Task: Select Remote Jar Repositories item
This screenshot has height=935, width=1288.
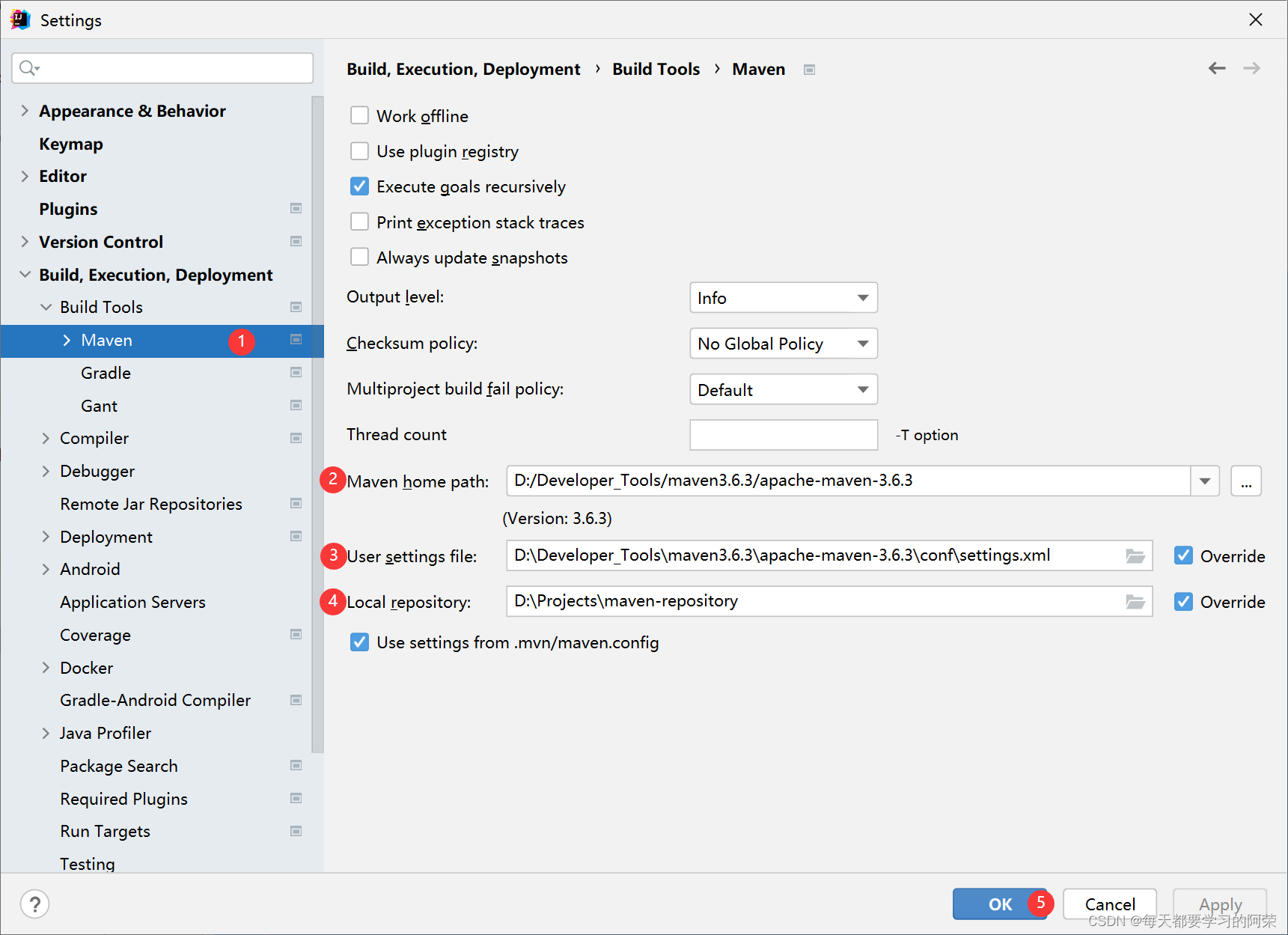Action: click(151, 504)
